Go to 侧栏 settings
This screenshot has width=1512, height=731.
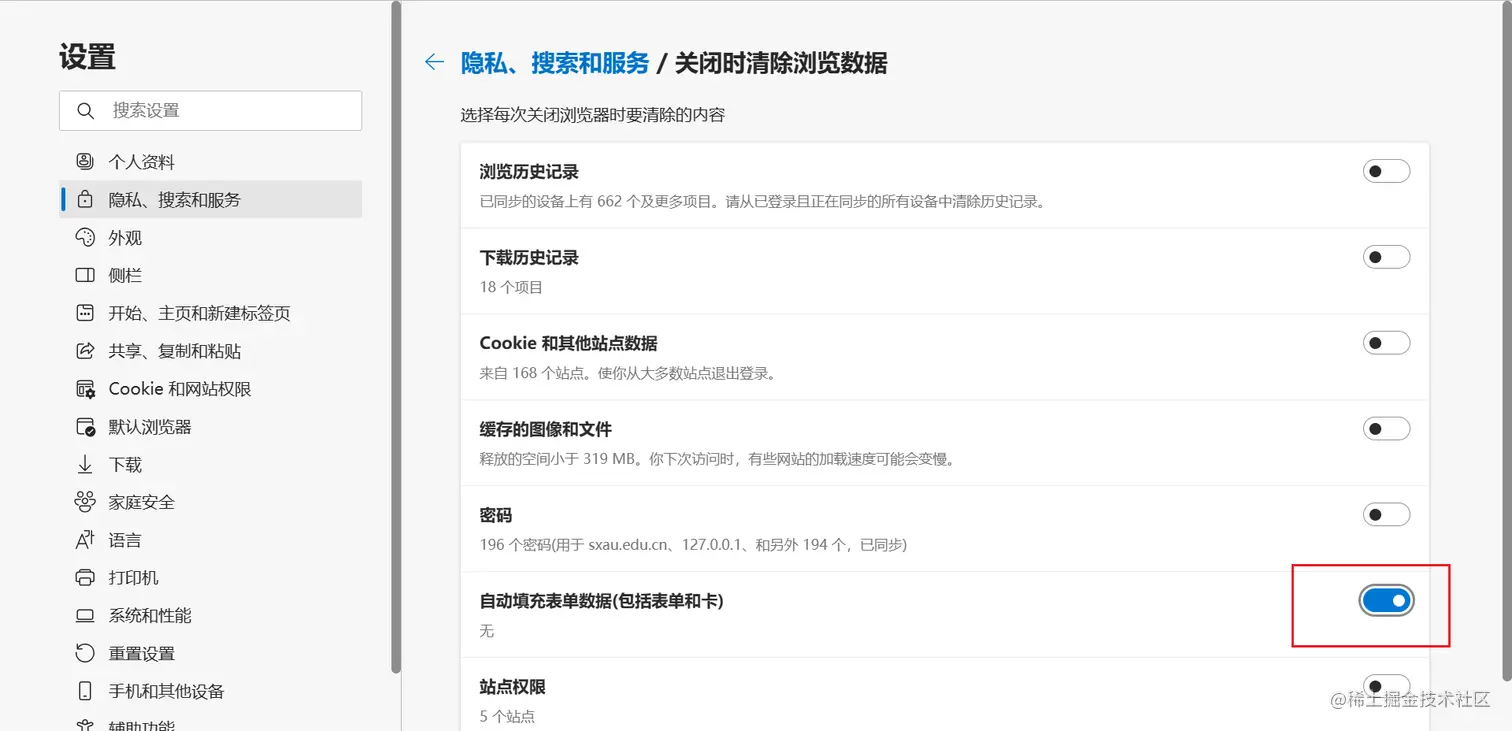210,275
